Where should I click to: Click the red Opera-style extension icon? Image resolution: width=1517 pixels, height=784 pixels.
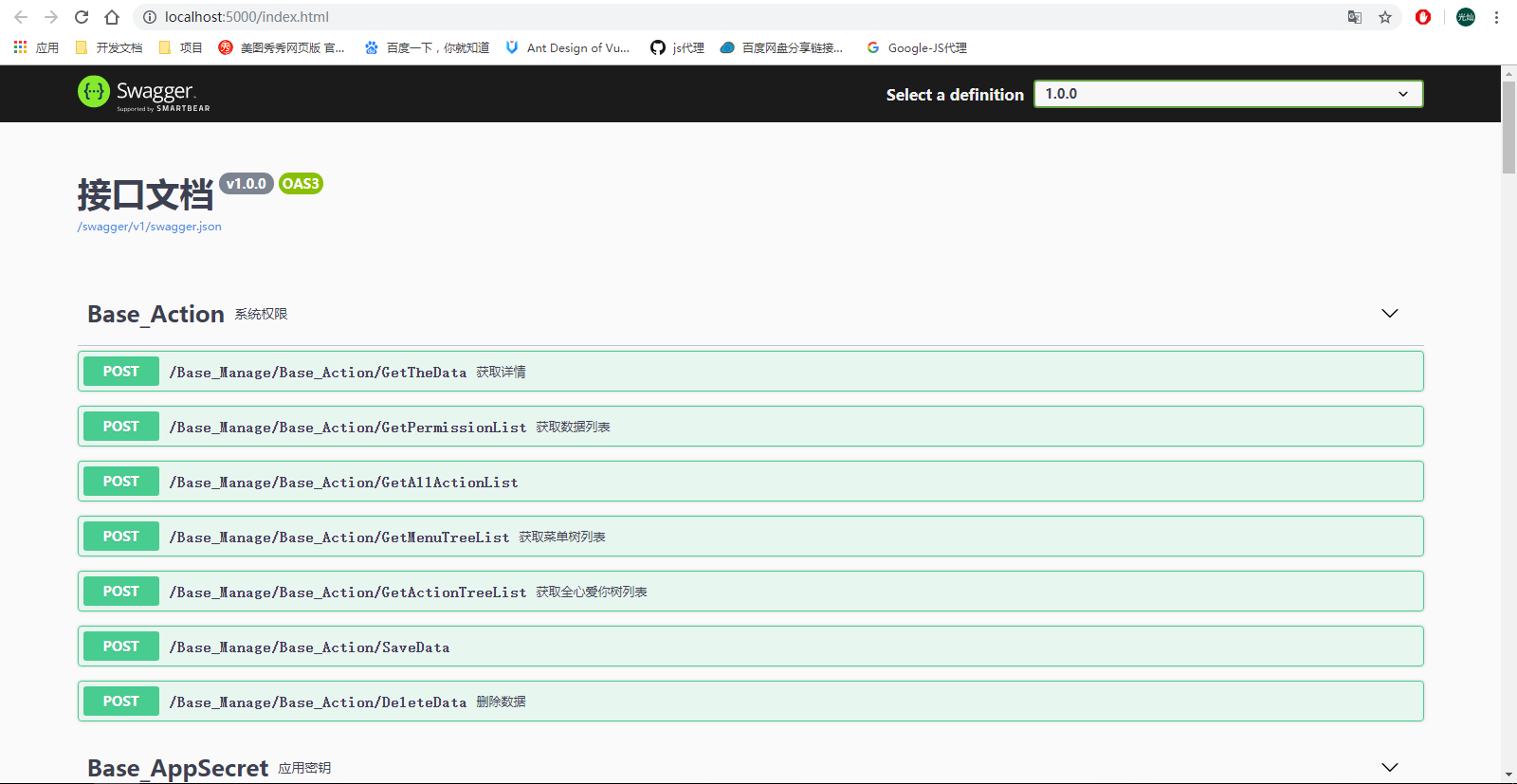click(1423, 17)
